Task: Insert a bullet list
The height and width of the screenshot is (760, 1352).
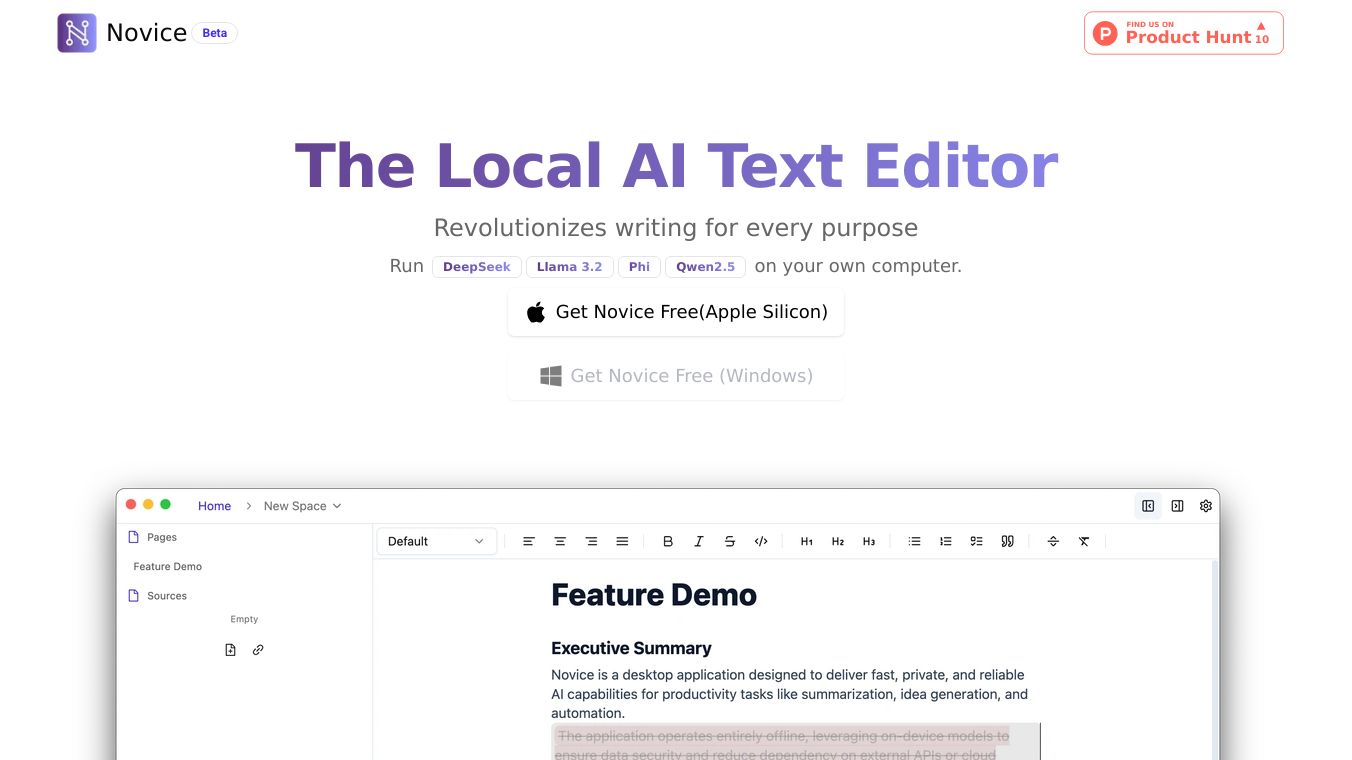Action: point(914,541)
